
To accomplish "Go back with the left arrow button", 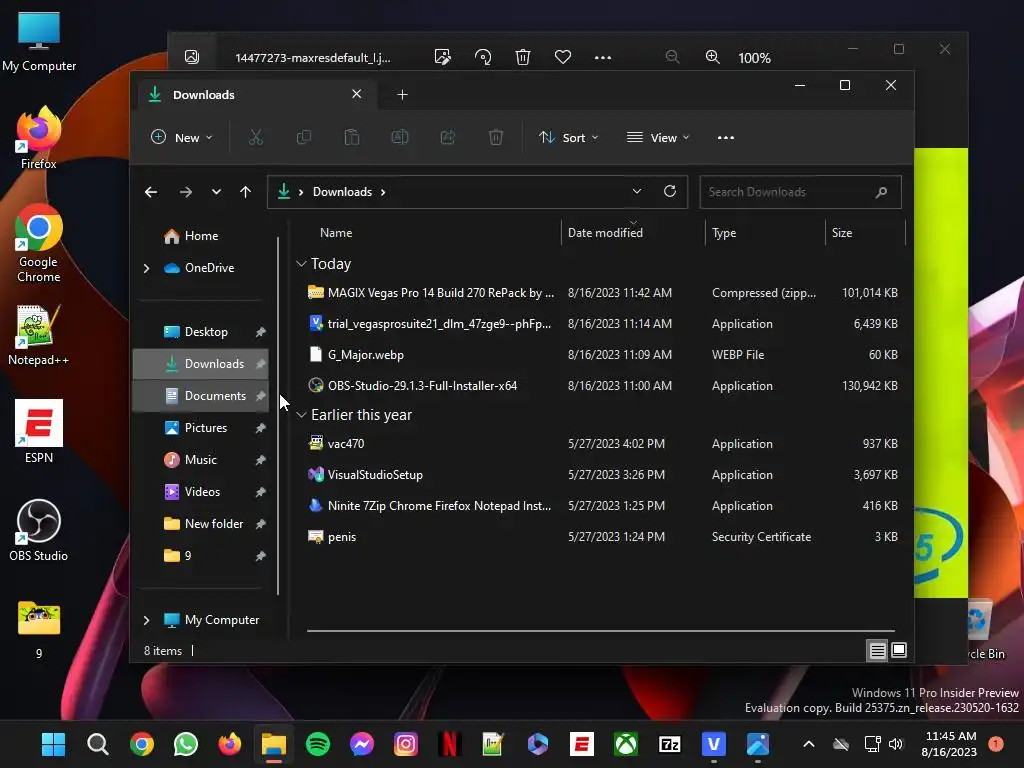I will [151, 191].
